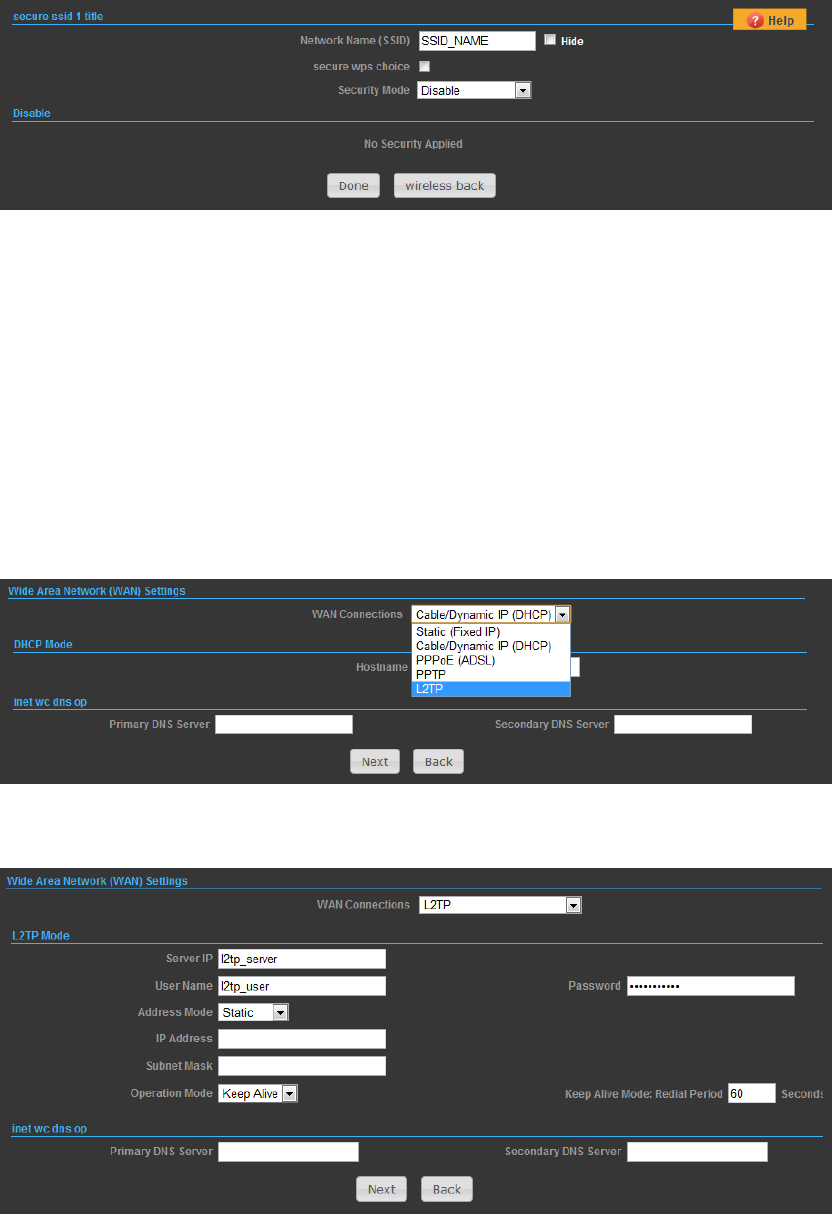
Task: Open the Address Mode dropdown showing Static
Action: pos(253,1013)
